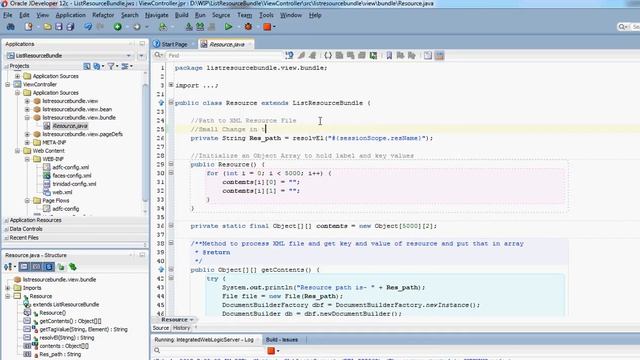Click the magnifier icon in log panel
The height and width of the screenshot is (360, 640).
[x=157, y=350]
